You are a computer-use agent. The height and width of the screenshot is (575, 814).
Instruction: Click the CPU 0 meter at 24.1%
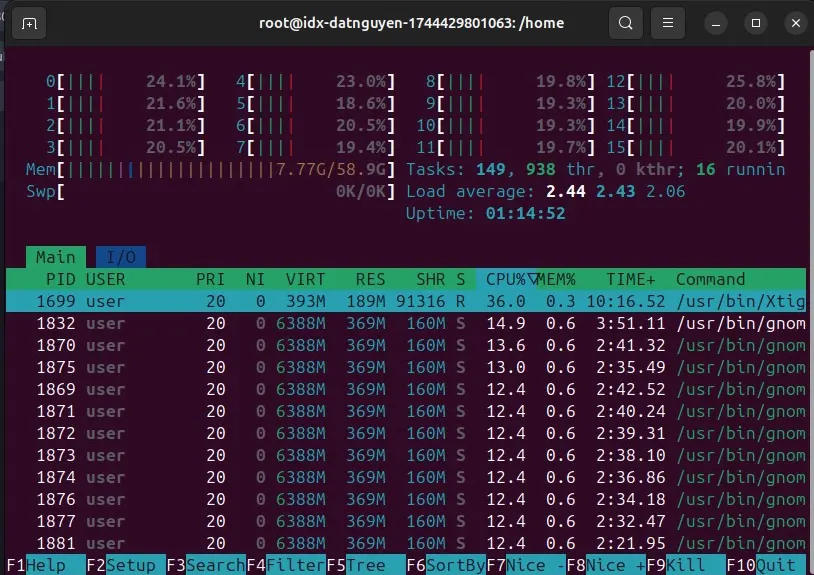(125, 81)
